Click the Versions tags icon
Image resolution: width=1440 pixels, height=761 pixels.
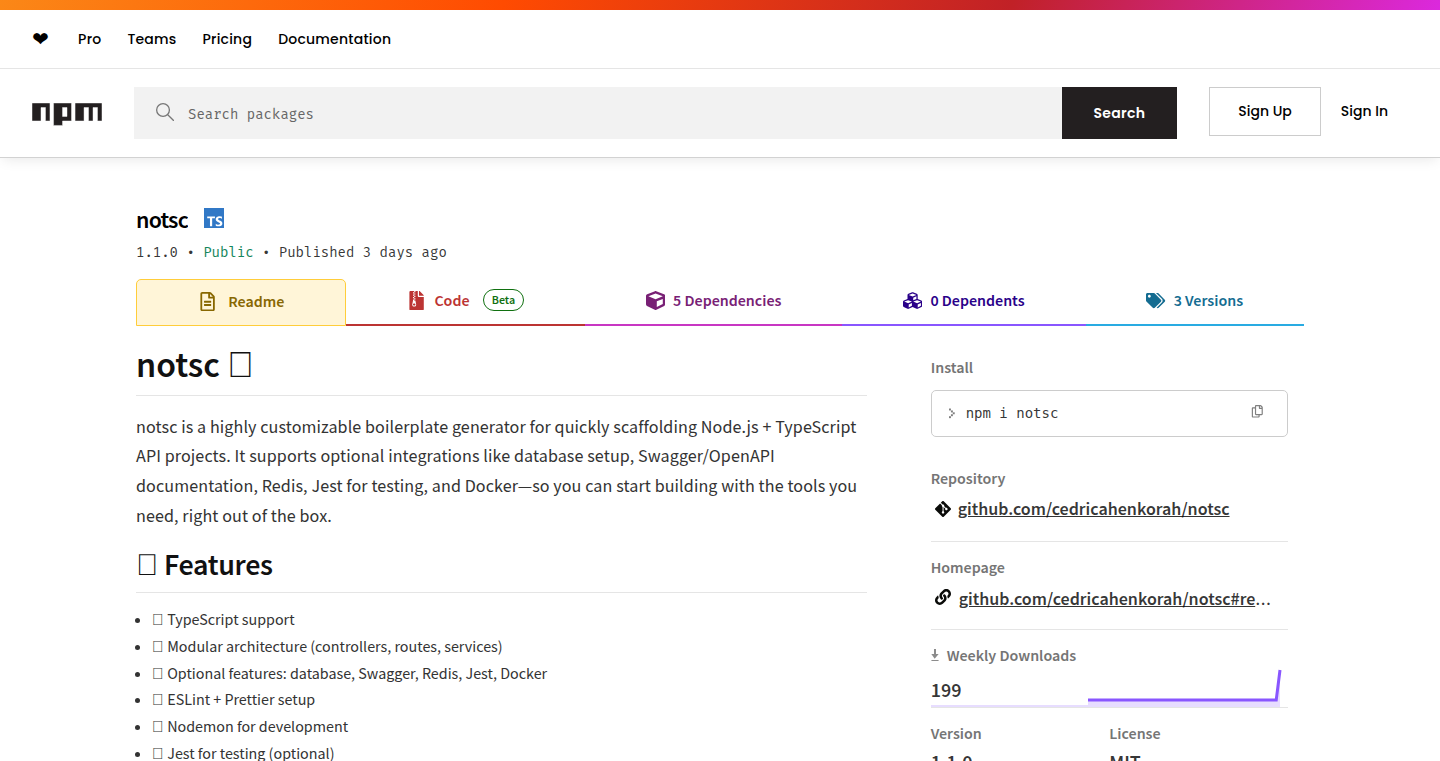pyautogui.click(x=1155, y=300)
